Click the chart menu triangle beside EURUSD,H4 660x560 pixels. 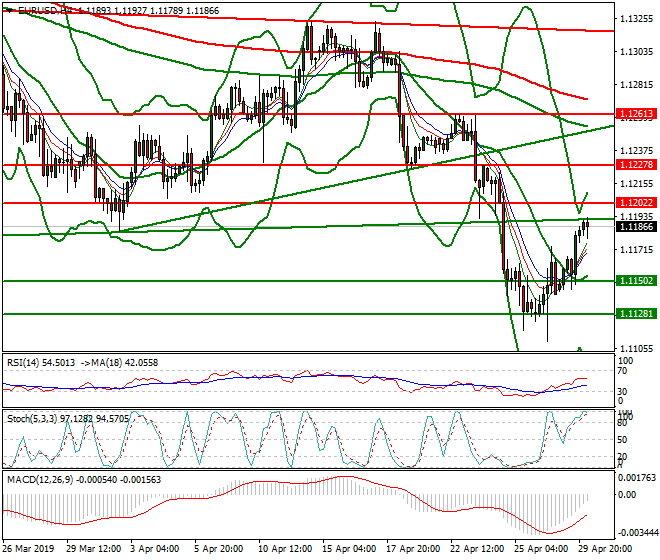[9, 11]
